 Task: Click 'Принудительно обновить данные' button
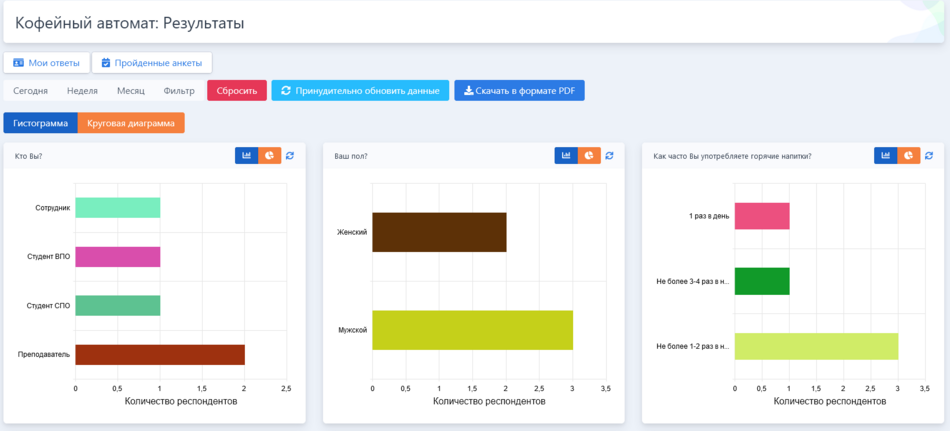tap(360, 91)
